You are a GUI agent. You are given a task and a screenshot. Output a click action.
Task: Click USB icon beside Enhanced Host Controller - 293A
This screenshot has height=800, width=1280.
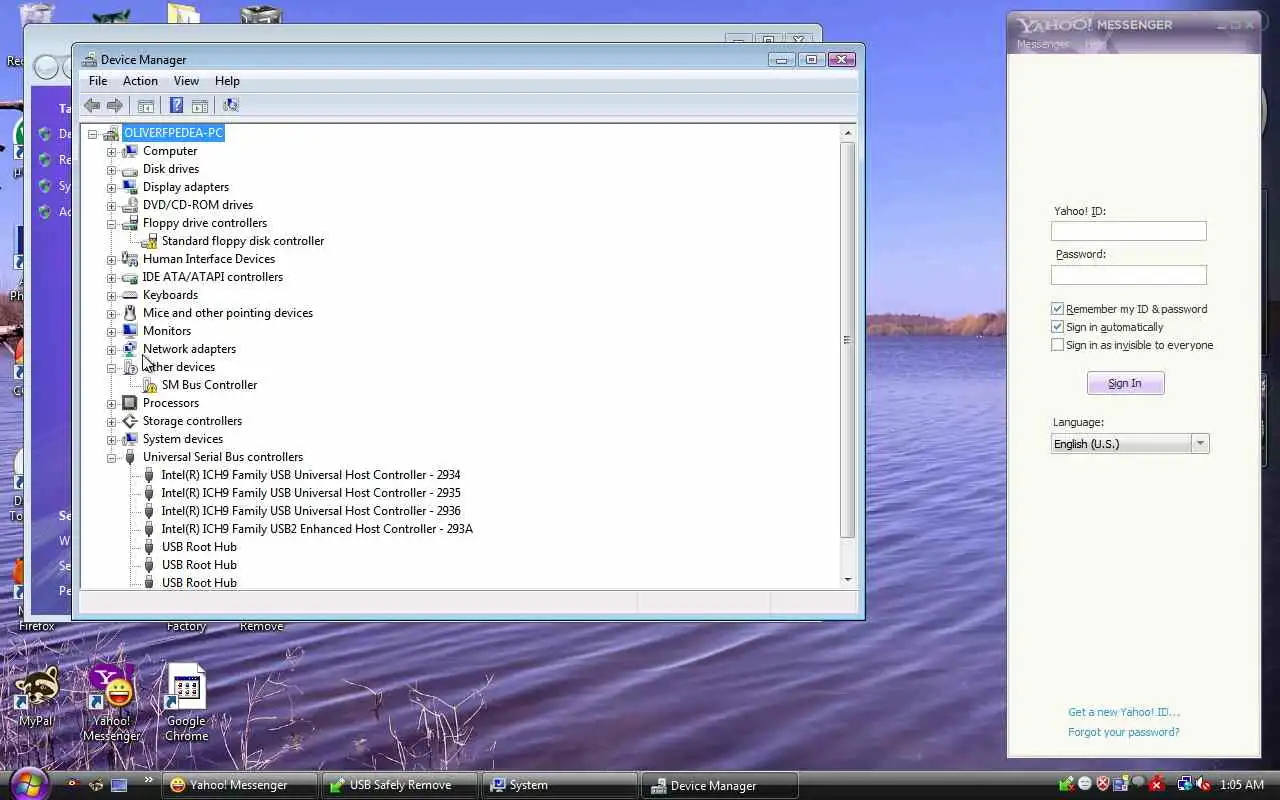pyautogui.click(x=149, y=529)
